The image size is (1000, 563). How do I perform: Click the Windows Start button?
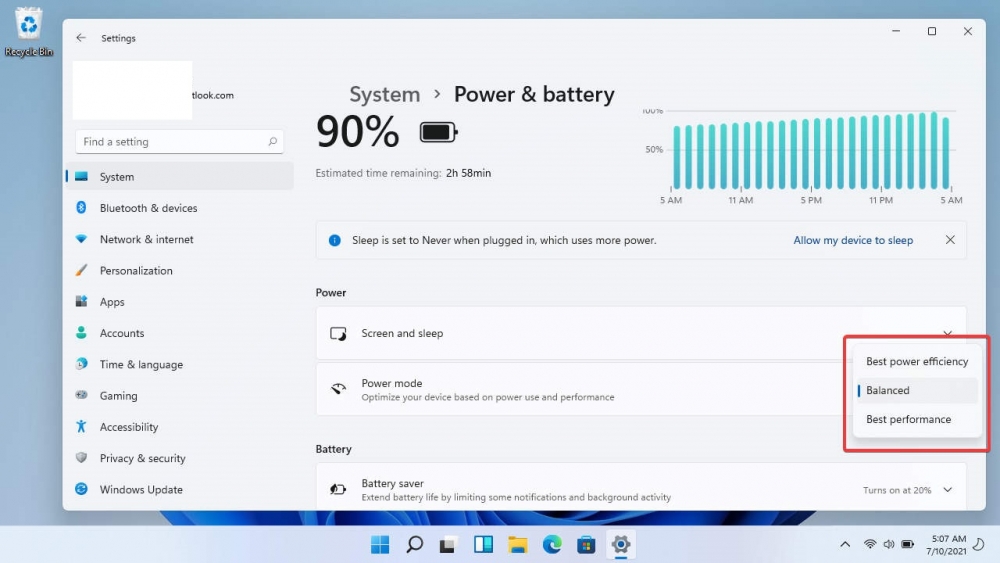(380, 545)
